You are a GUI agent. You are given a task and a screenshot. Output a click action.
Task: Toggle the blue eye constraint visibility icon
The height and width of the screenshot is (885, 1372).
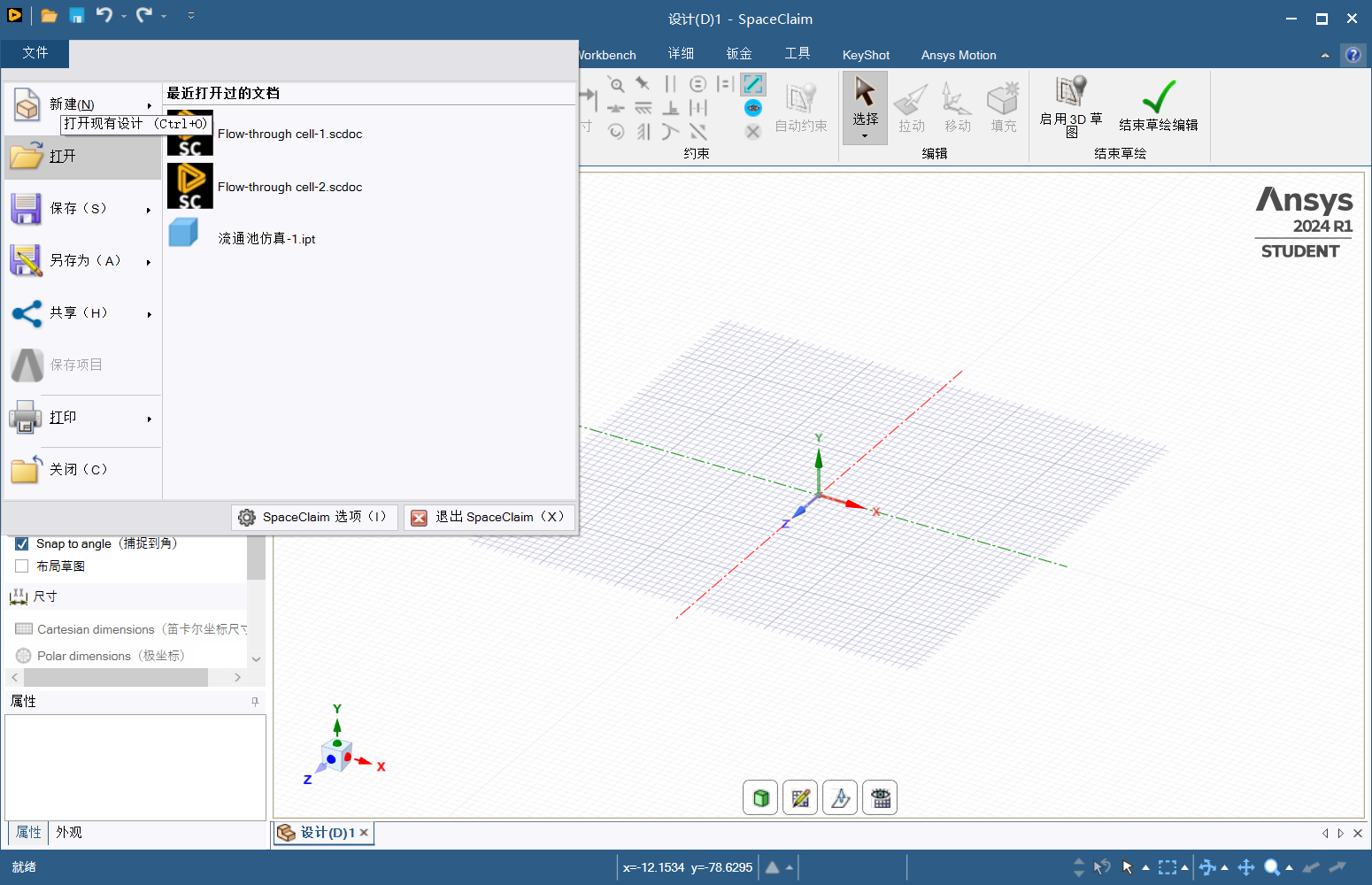[x=752, y=107]
